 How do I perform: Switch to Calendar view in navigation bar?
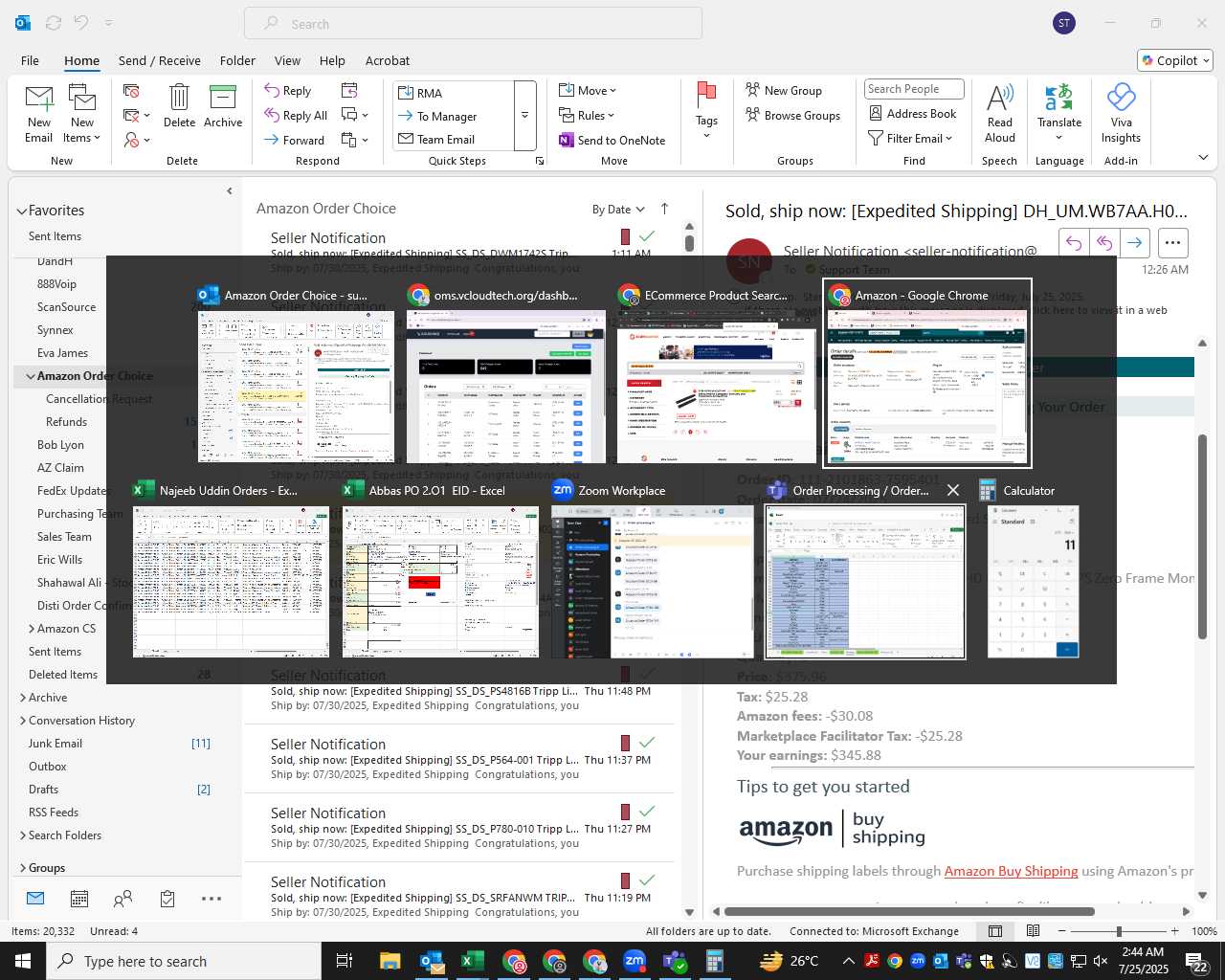[79, 899]
